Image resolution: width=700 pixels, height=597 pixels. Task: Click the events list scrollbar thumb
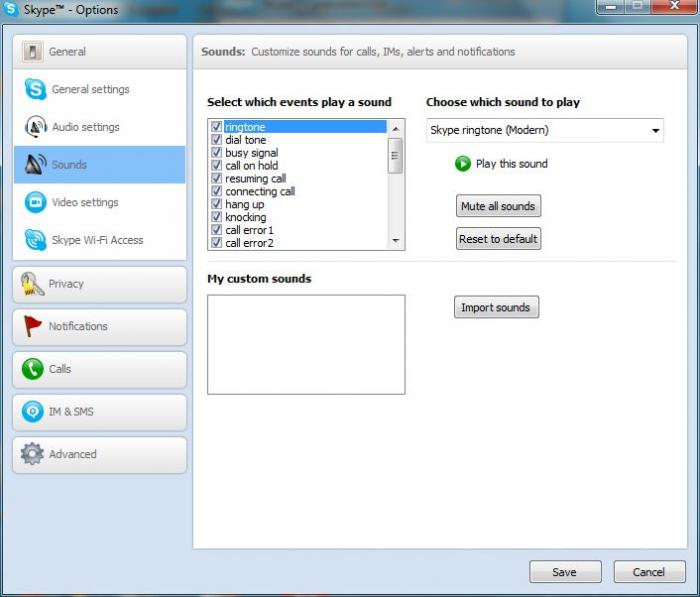pyautogui.click(x=395, y=155)
